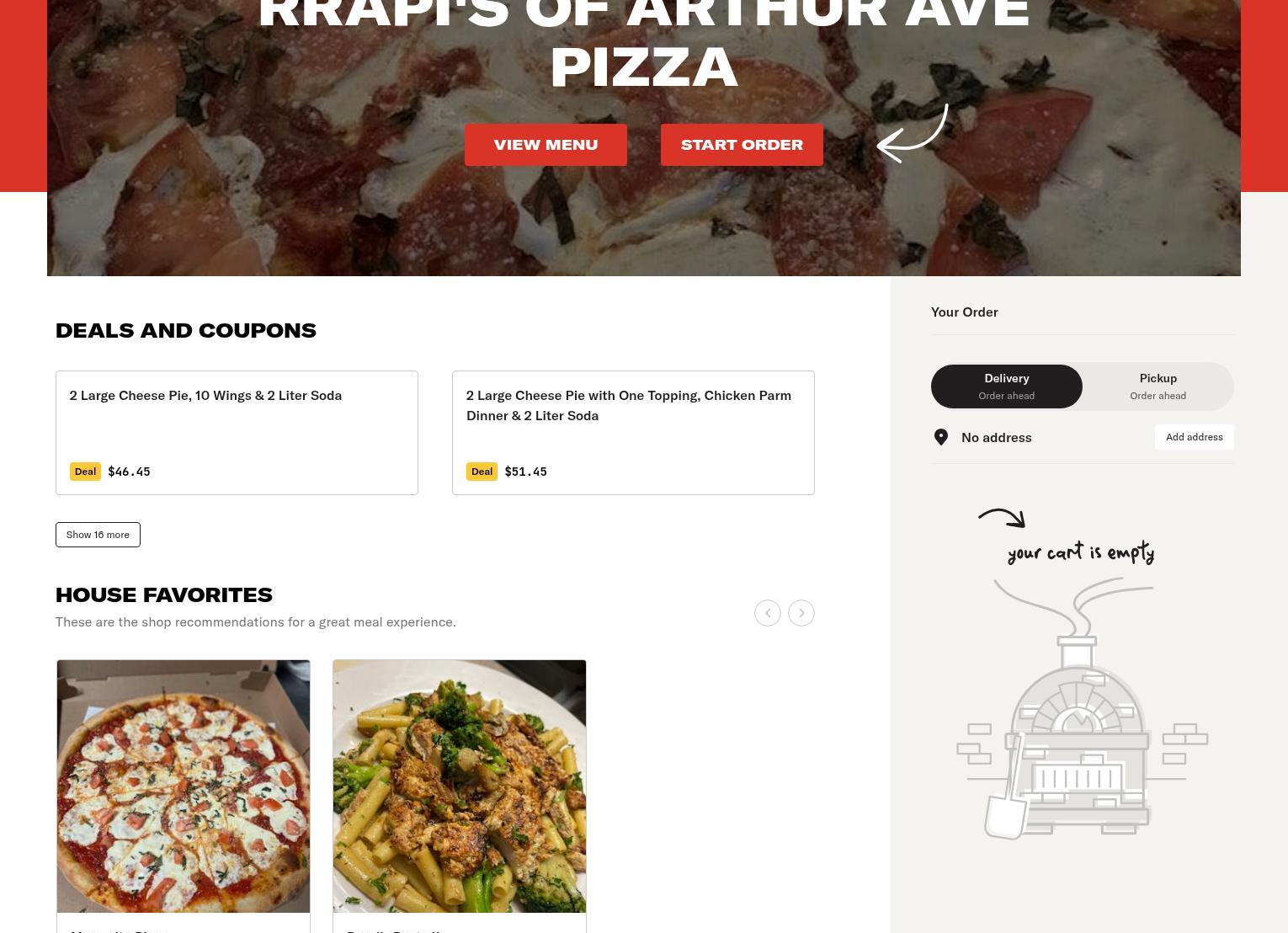Image resolution: width=1288 pixels, height=933 pixels.
Task: Go to previous House Favorites item
Action: (767, 613)
